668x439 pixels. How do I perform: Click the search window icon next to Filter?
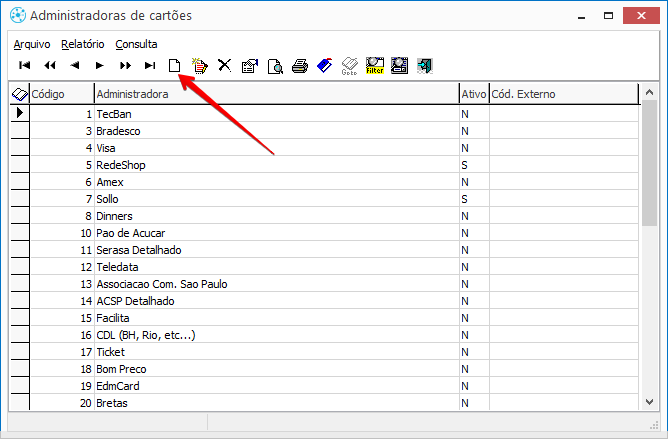(x=399, y=66)
